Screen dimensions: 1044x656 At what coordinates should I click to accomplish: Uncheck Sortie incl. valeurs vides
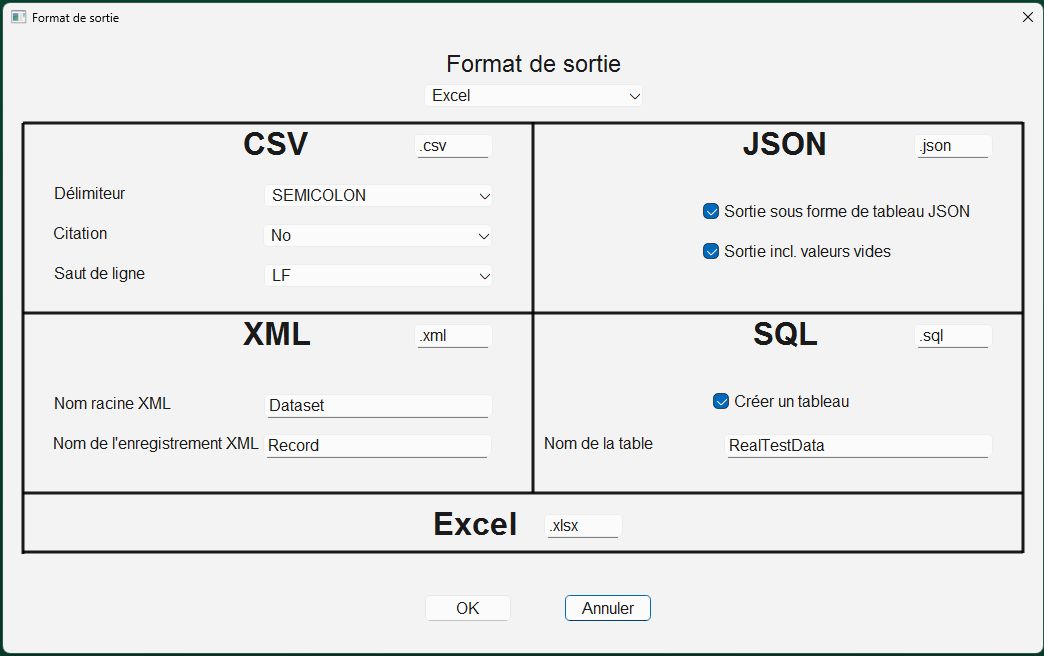pyautogui.click(x=711, y=252)
